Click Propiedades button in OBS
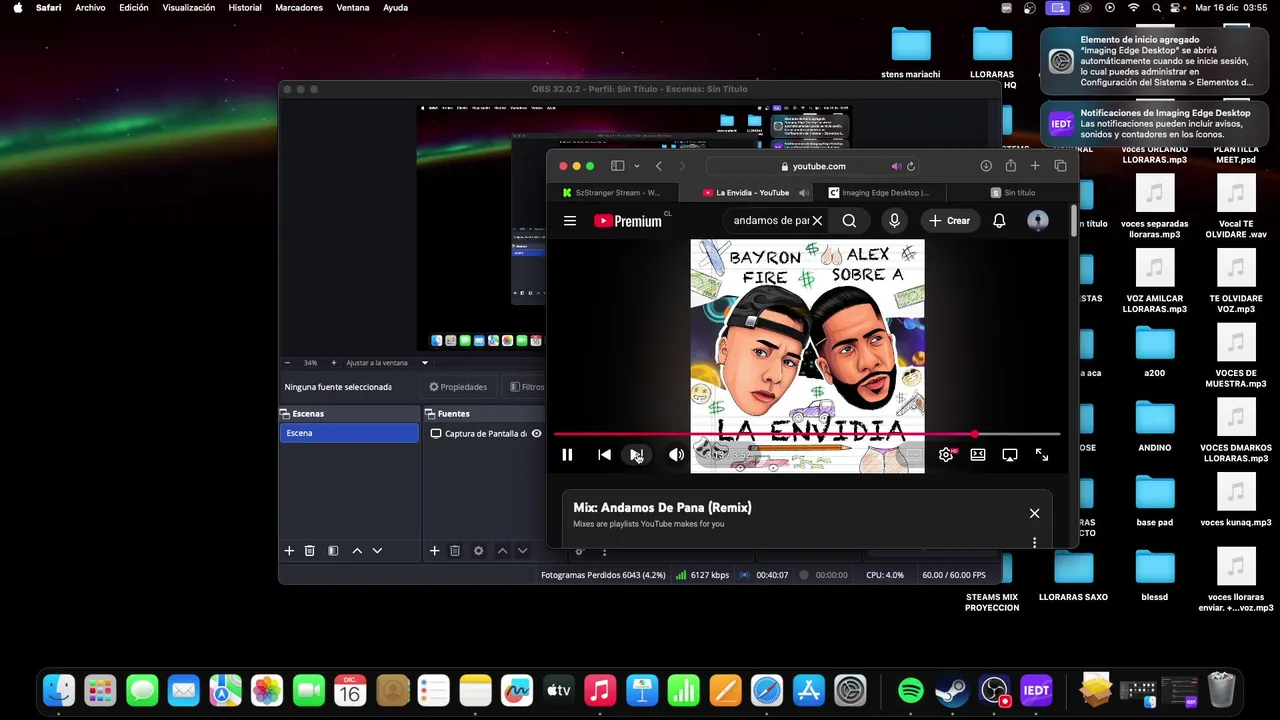Image resolution: width=1280 pixels, height=720 pixels. coord(458,387)
